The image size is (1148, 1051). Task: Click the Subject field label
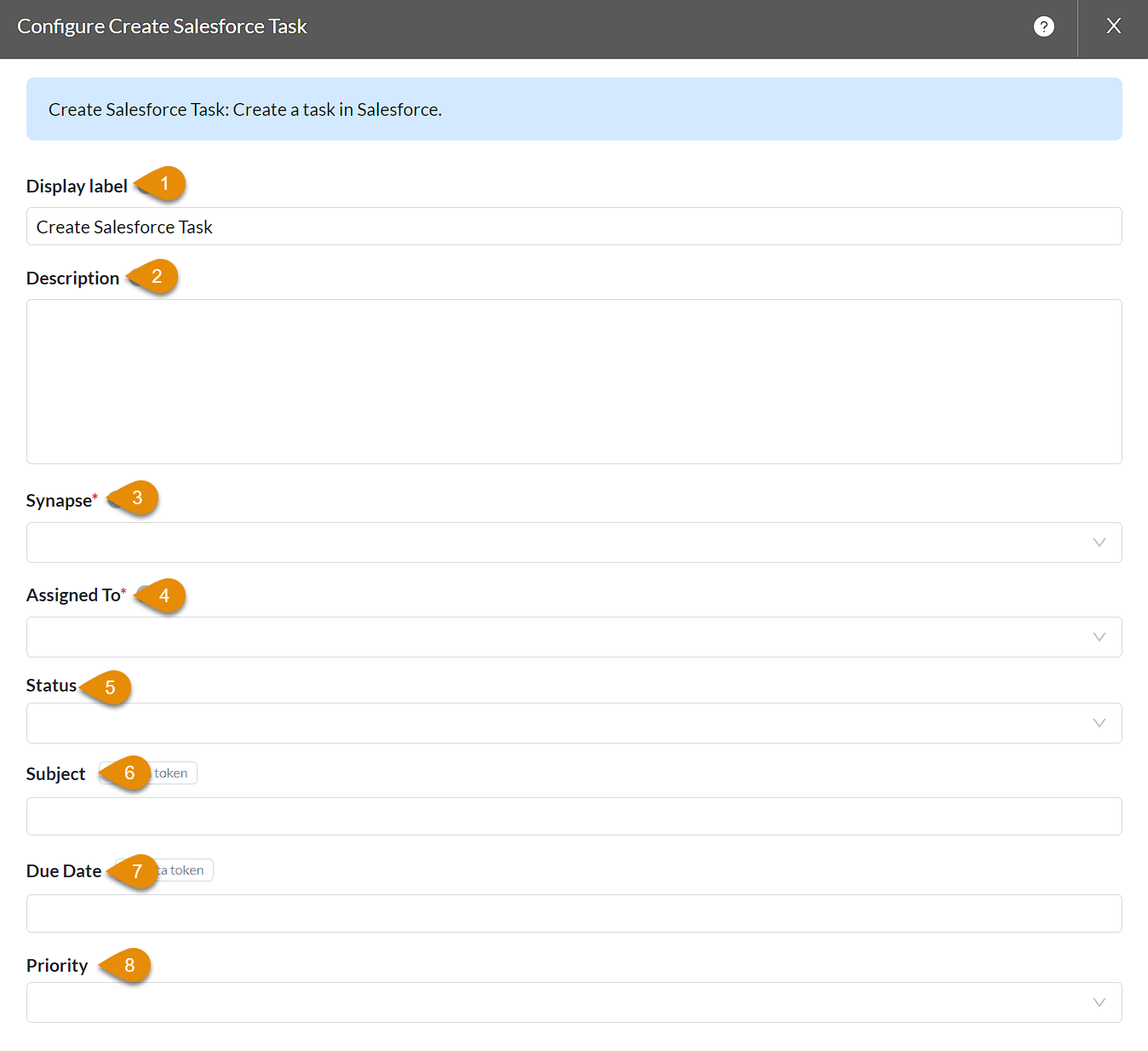pyautogui.click(x=55, y=774)
